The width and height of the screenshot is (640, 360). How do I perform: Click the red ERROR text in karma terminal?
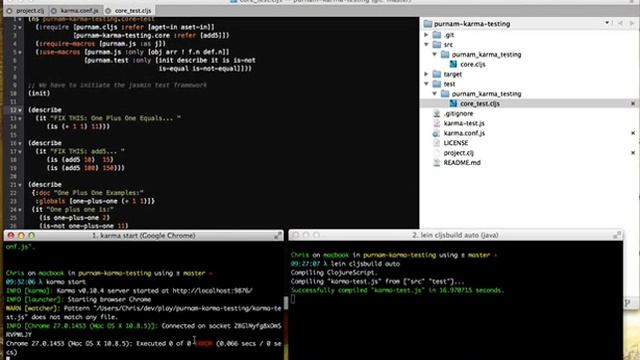204,344
